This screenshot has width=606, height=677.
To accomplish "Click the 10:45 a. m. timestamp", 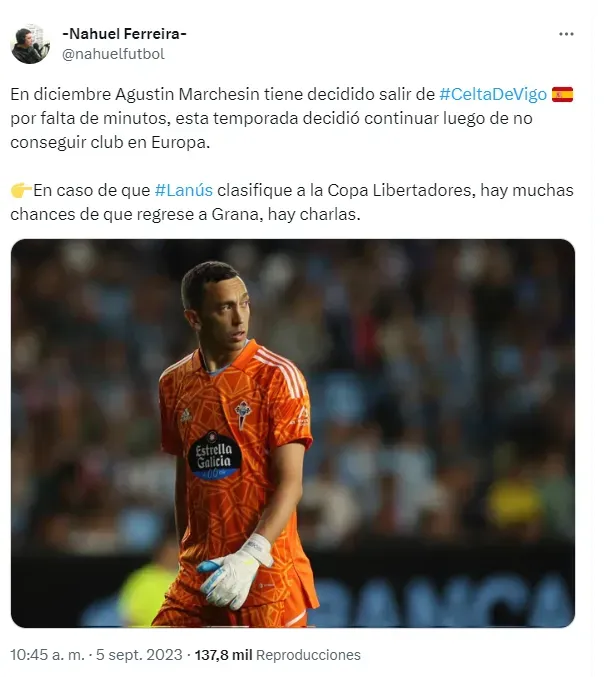I will click(x=47, y=655).
